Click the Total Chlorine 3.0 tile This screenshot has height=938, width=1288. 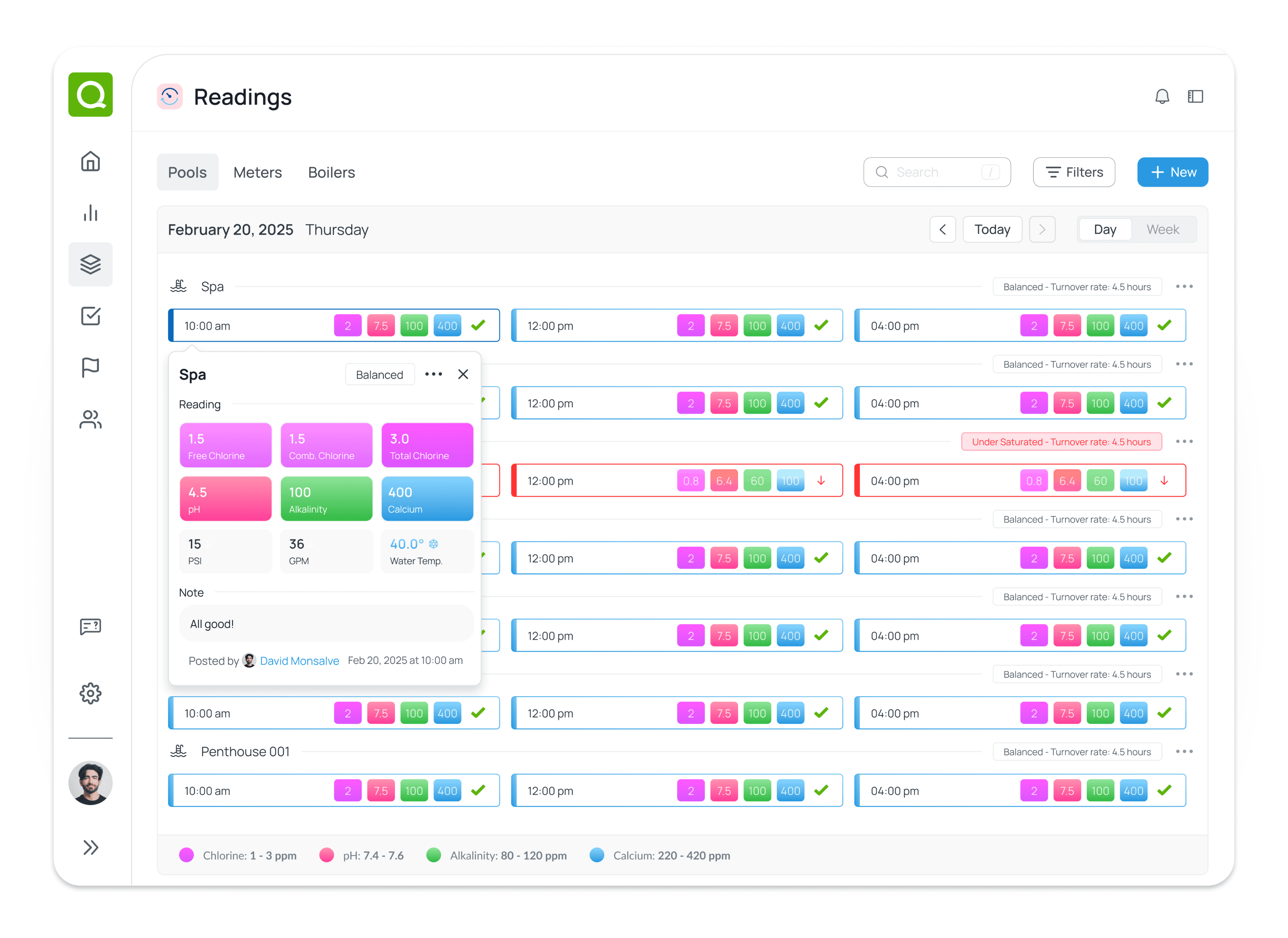(x=427, y=446)
